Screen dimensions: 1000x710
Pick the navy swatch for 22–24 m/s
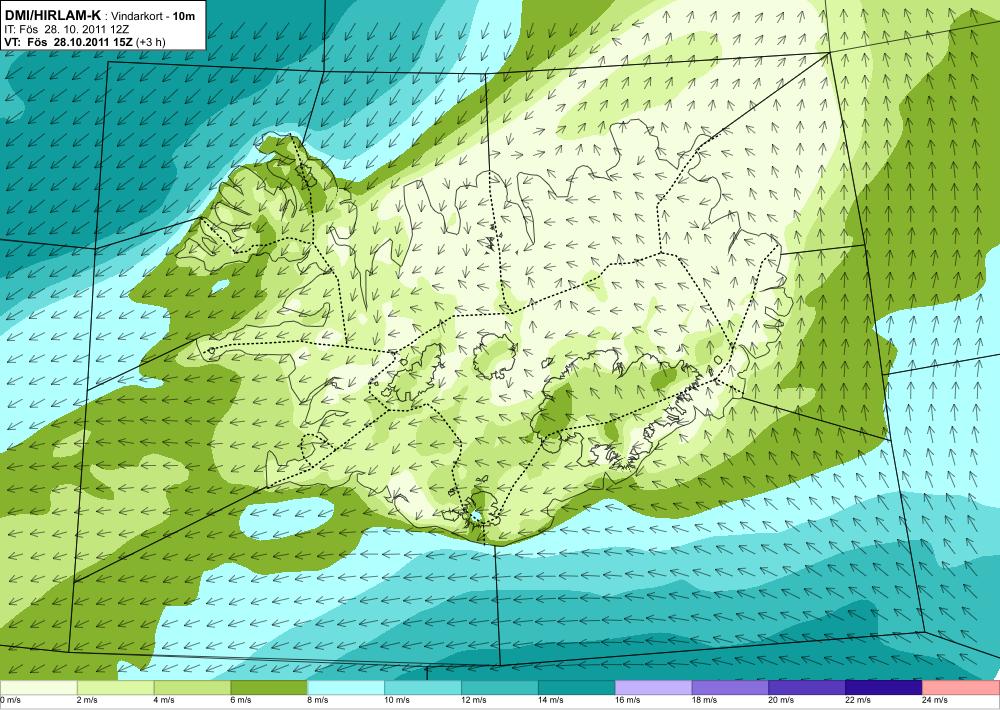pyautogui.click(x=884, y=688)
